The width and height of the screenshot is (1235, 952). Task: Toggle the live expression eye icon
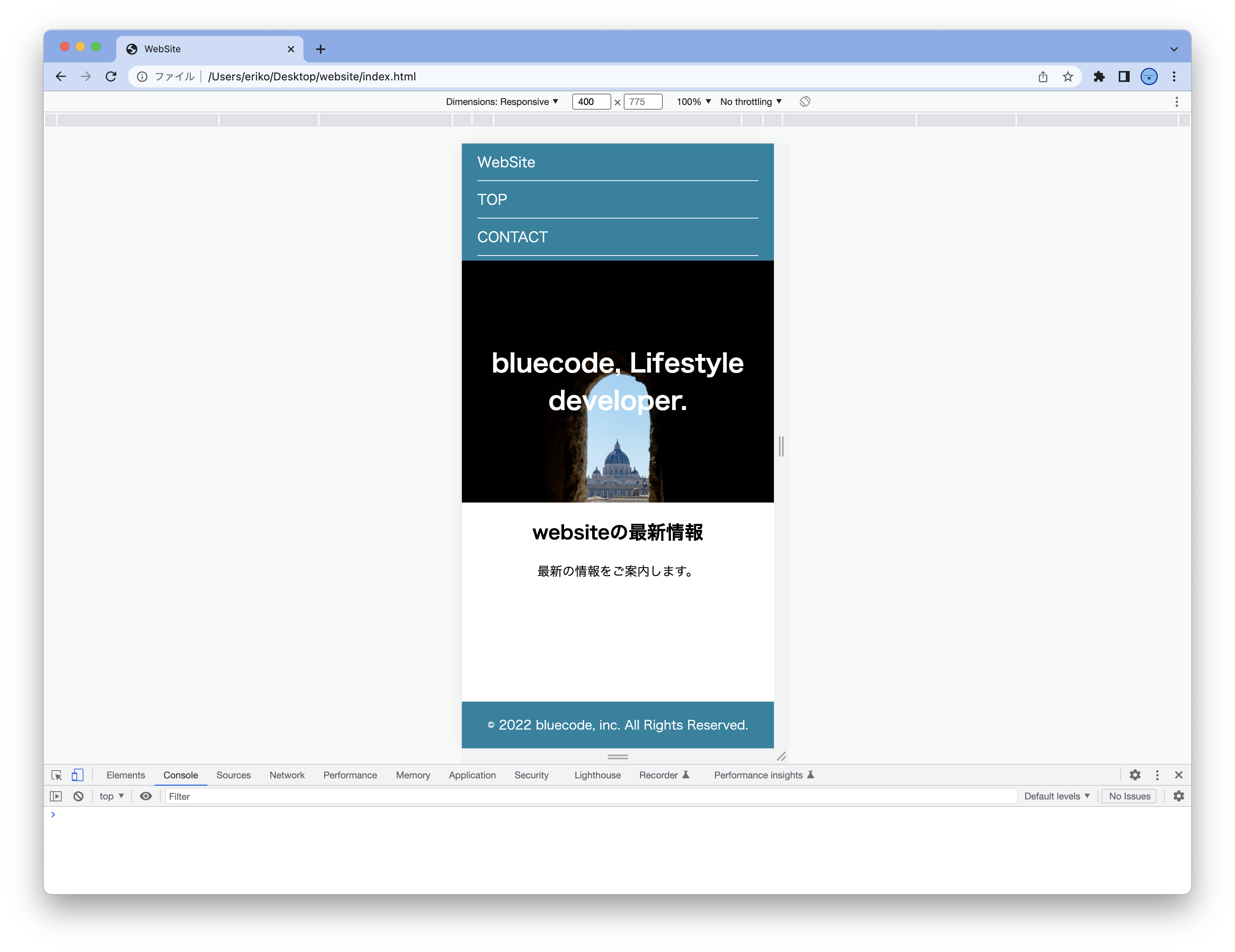coord(146,796)
